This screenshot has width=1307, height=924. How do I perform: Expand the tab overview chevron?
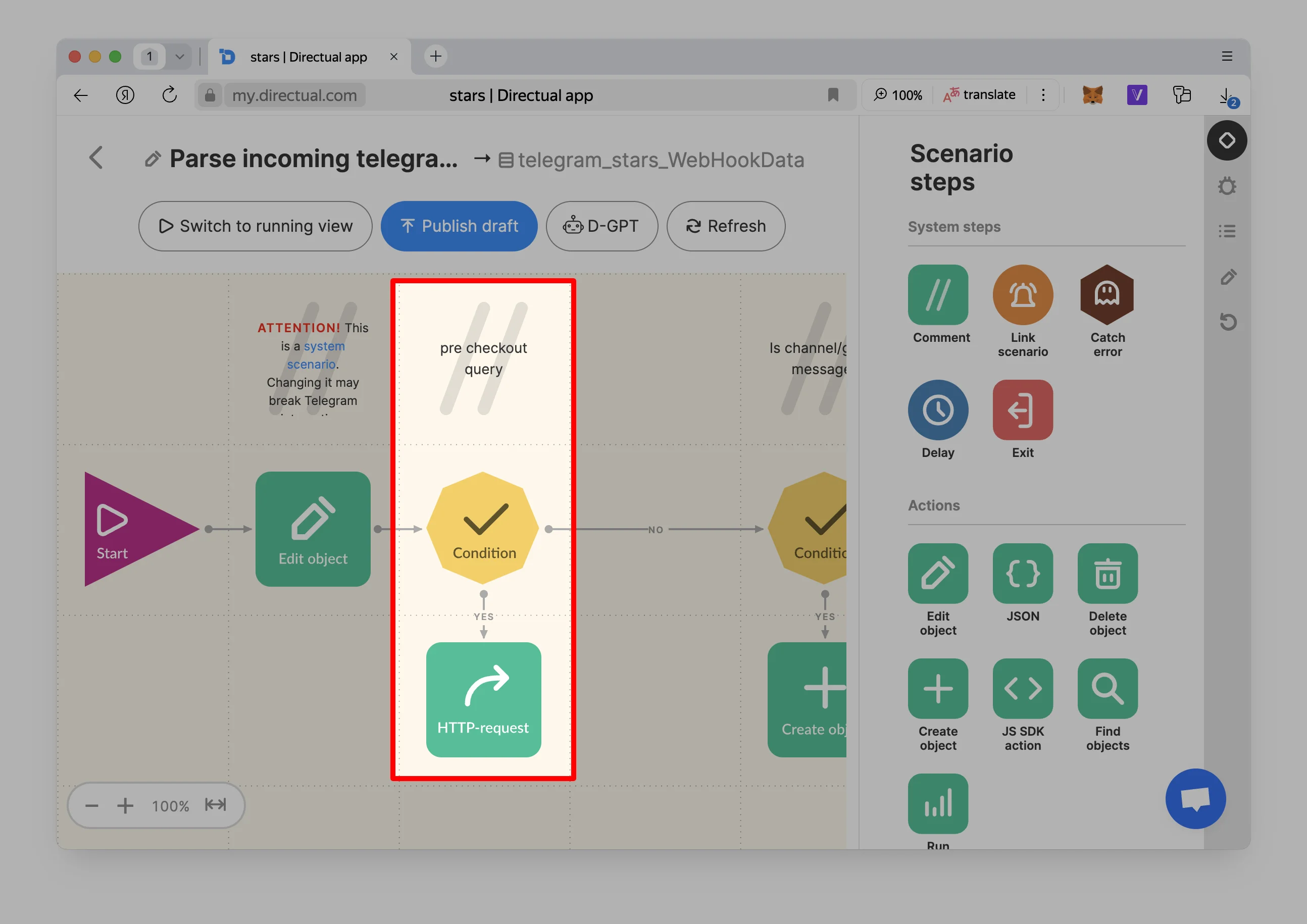point(180,57)
